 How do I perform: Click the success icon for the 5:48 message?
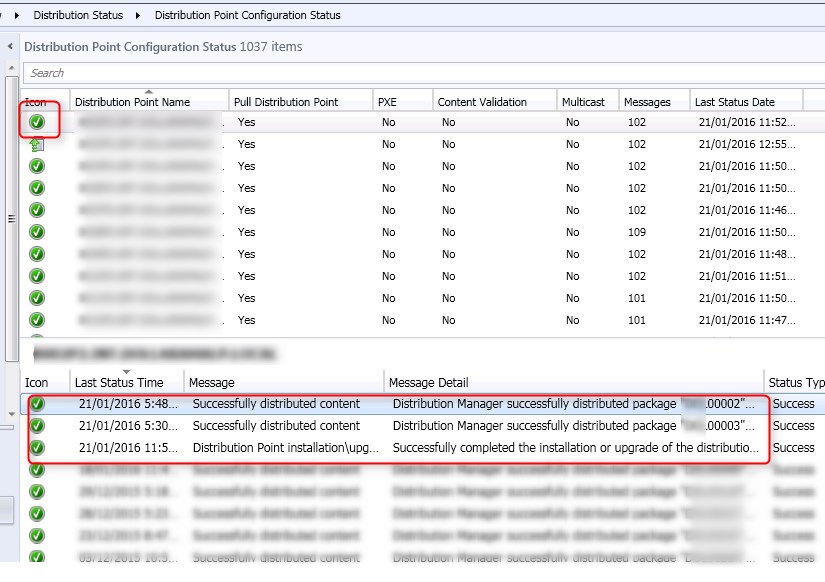(37, 404)
